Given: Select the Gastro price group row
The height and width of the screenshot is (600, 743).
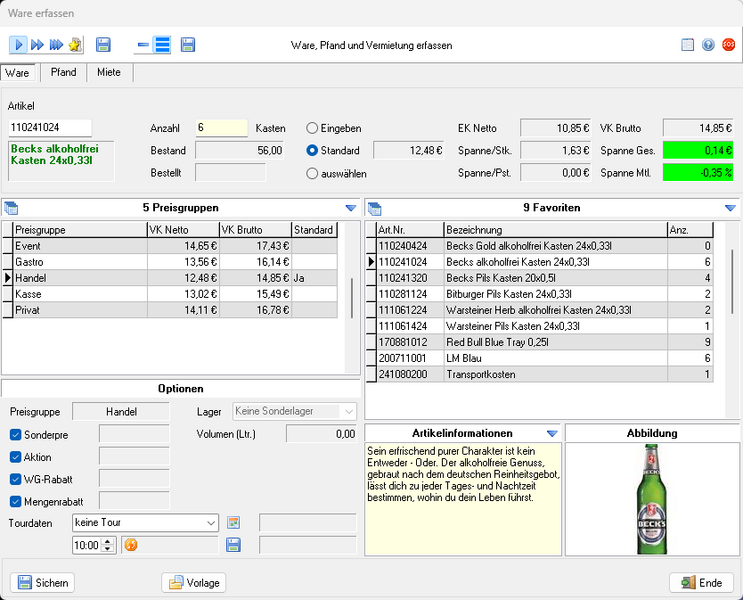Looking at the screenshot, I should pyautogui.click(x=170, y=262).
